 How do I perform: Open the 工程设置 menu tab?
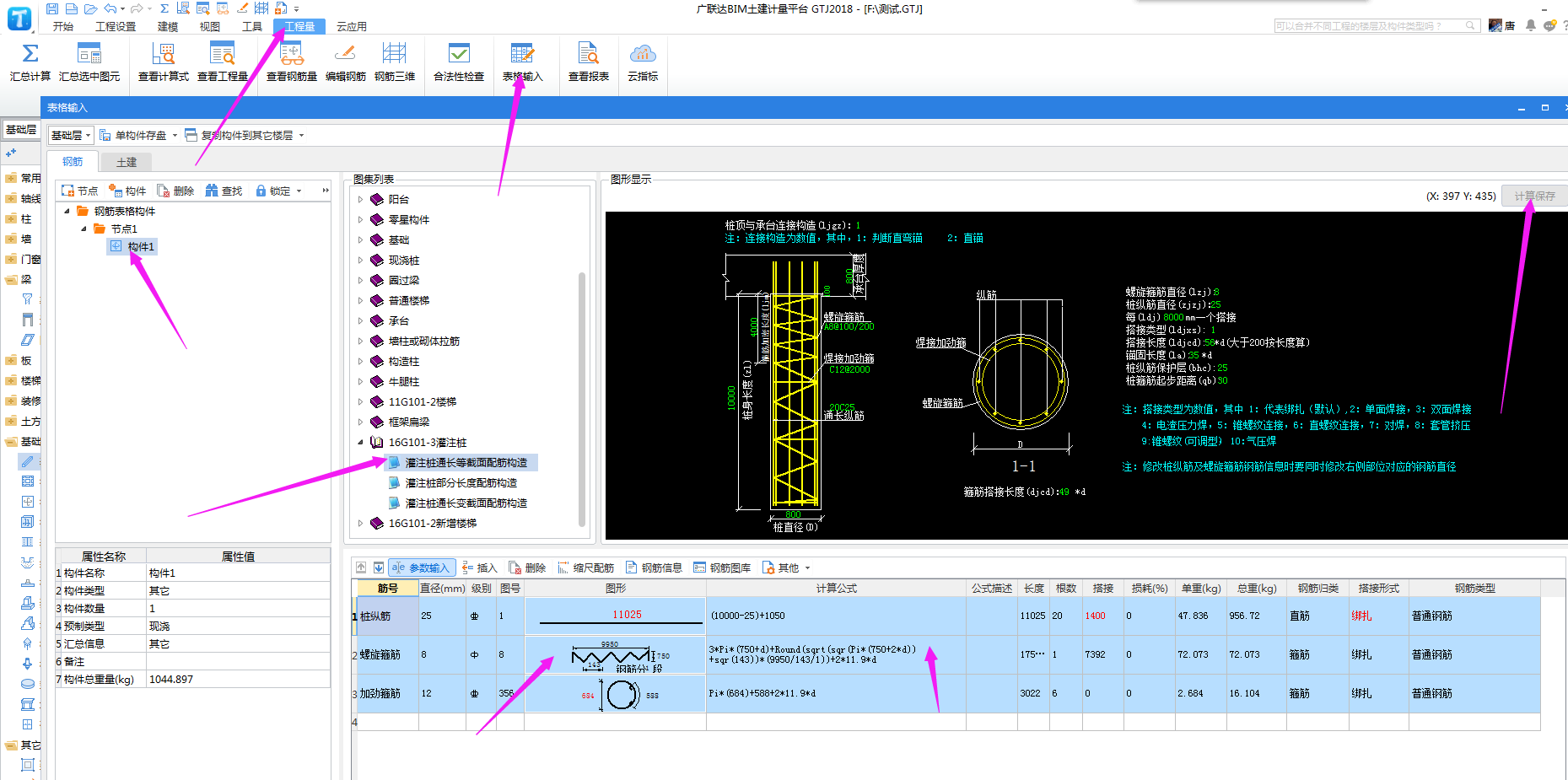[116, 26]
